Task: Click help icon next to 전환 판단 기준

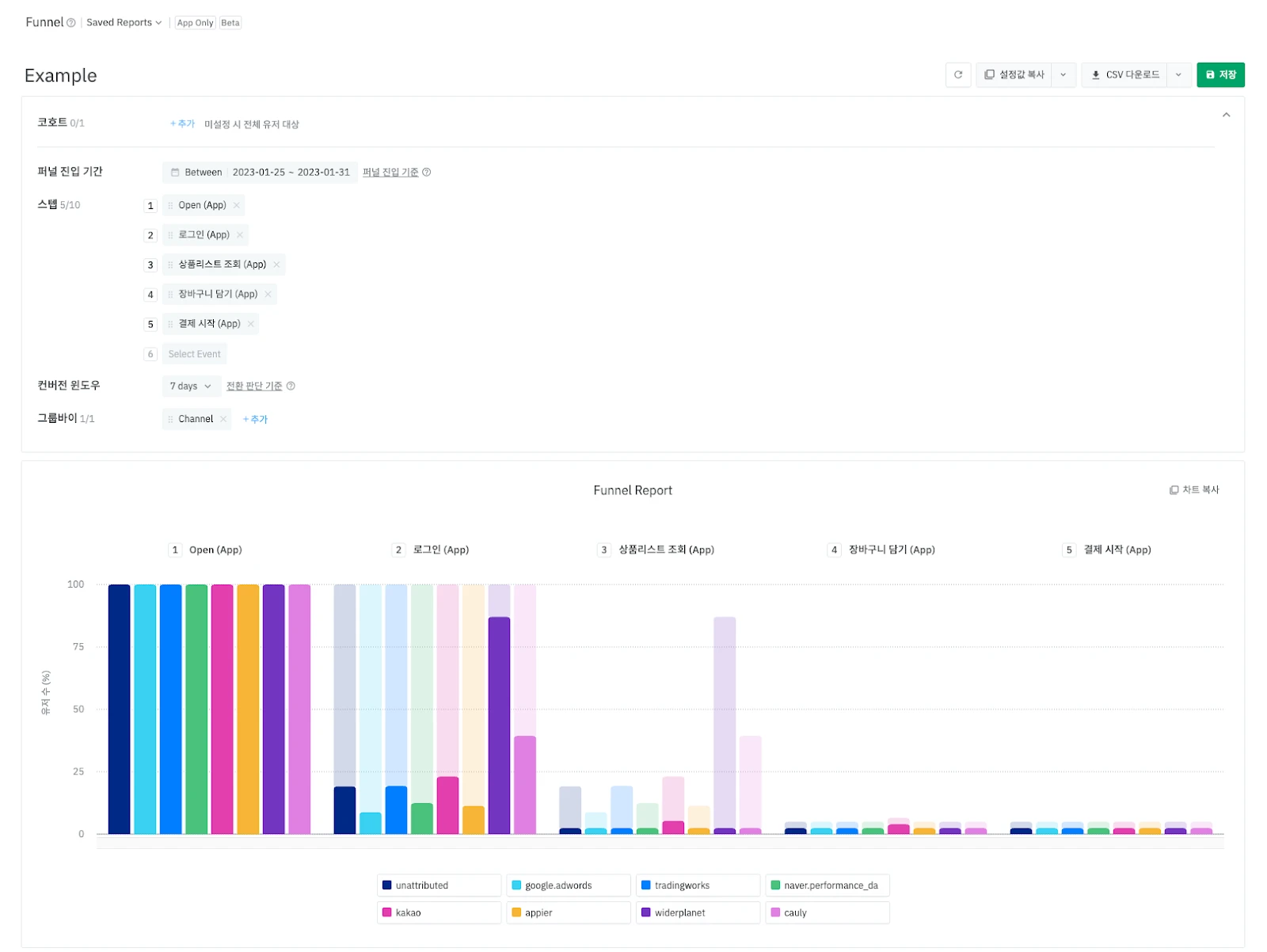Action: 291,387
